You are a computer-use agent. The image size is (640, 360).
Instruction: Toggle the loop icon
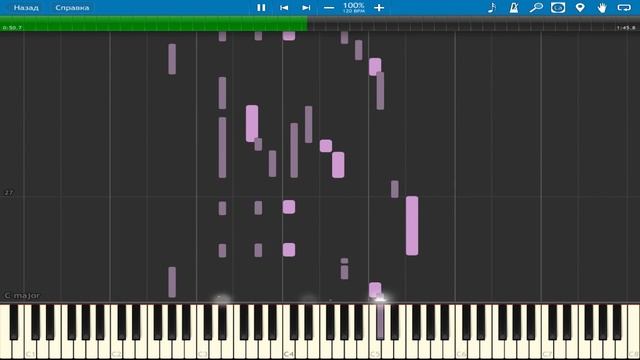click(624, 8)
